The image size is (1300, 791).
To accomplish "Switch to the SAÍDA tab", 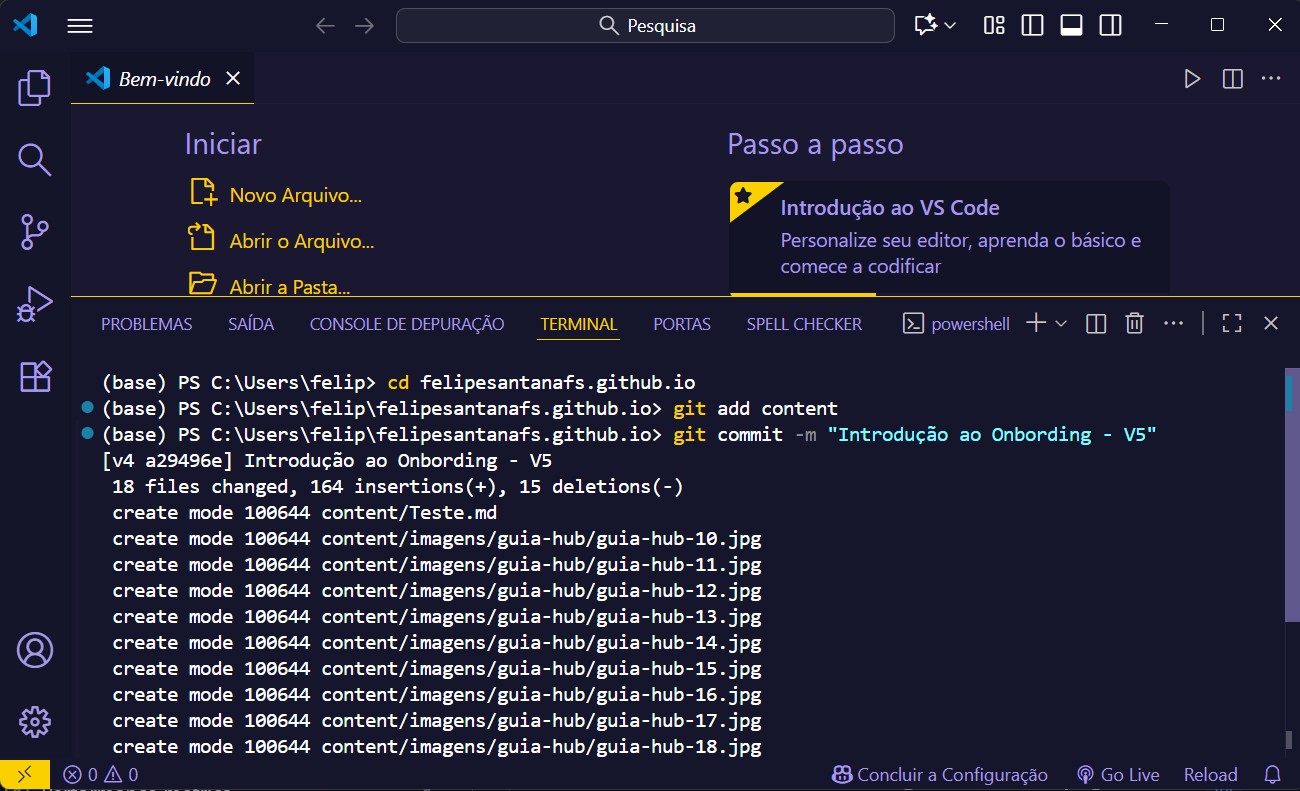I will [250, 323].
